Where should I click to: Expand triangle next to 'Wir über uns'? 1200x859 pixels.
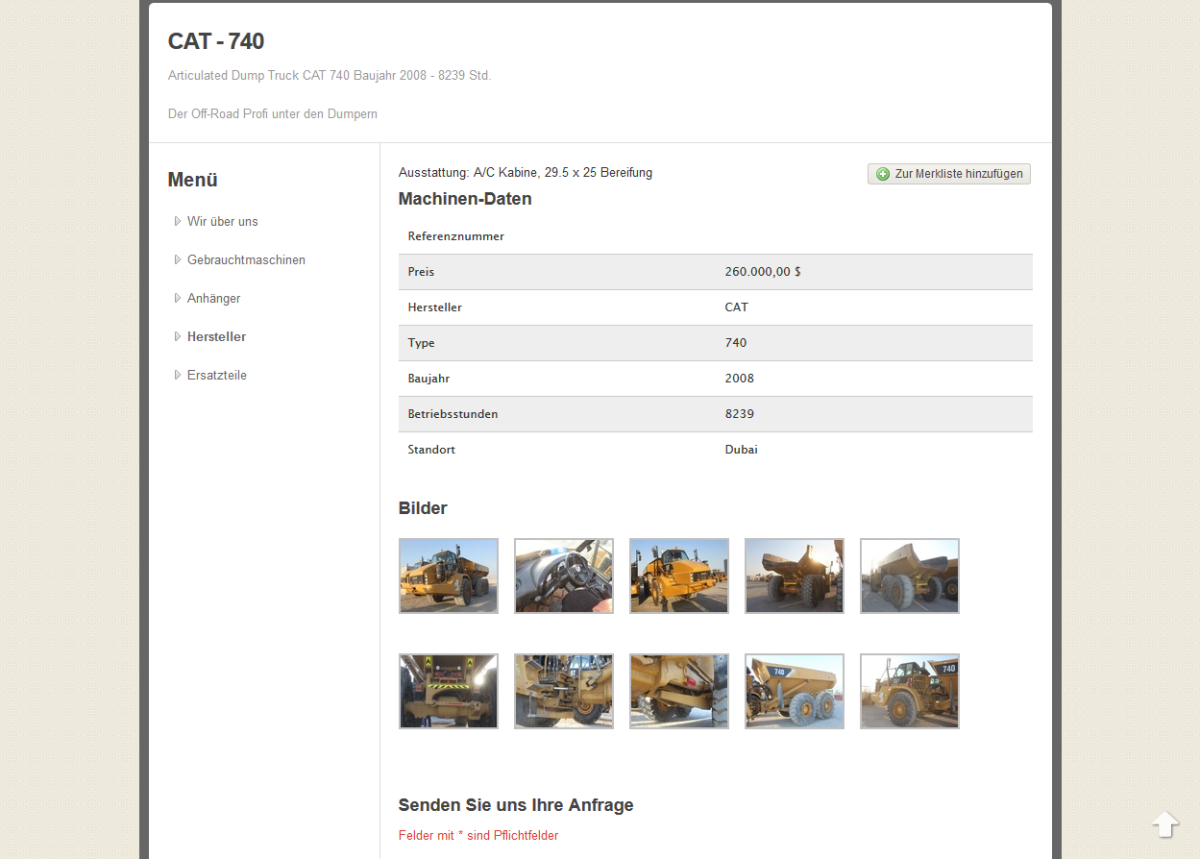[178, 221]
